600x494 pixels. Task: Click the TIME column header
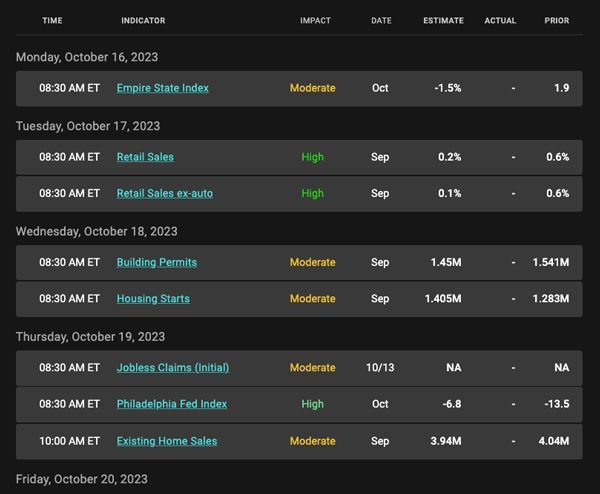tap(52, 21)
